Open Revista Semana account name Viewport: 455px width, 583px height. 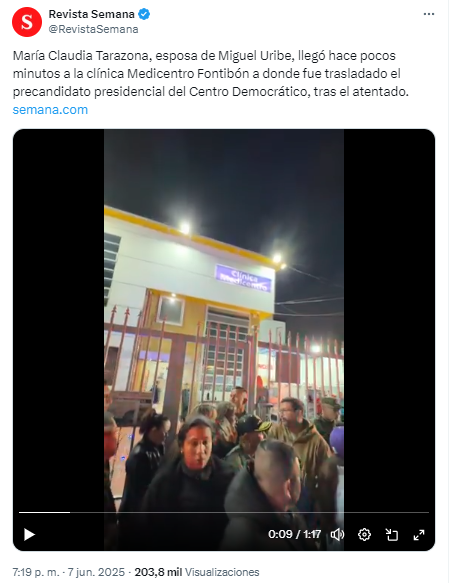click(91, 14)
